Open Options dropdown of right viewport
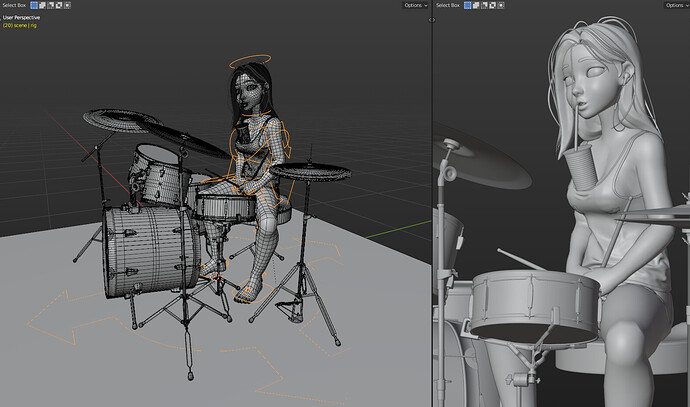Image resolution: width=690 pixels, height=407 pixels. (677, 5)
